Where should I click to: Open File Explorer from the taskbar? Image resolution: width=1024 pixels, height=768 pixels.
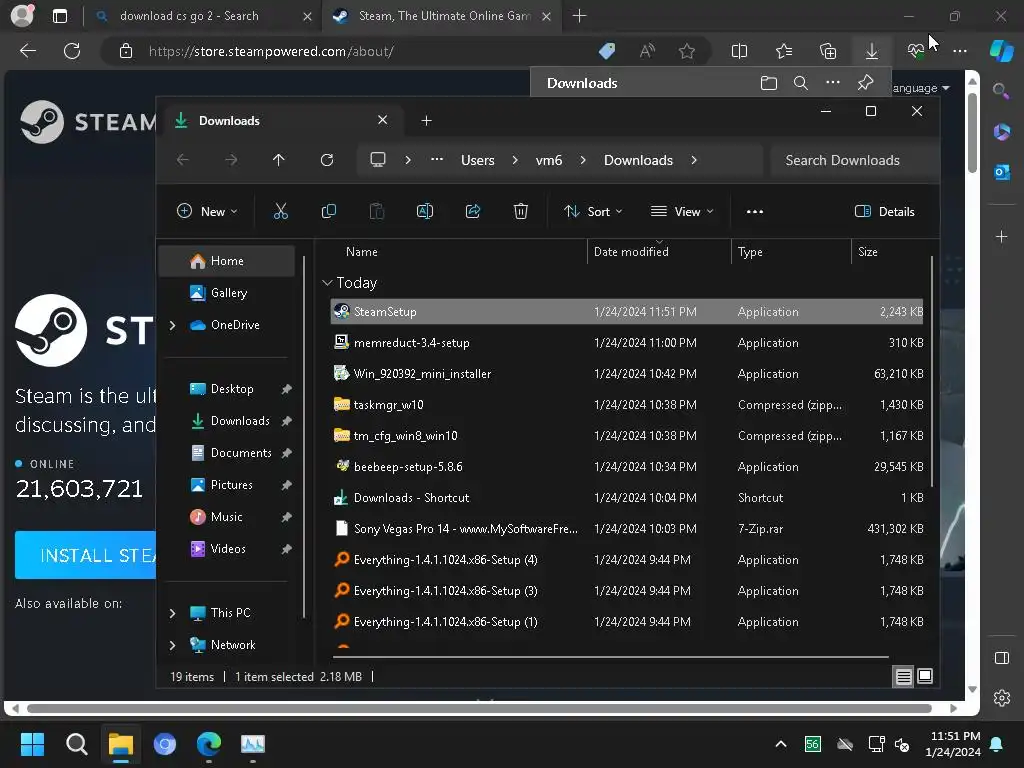pos(121,744)
